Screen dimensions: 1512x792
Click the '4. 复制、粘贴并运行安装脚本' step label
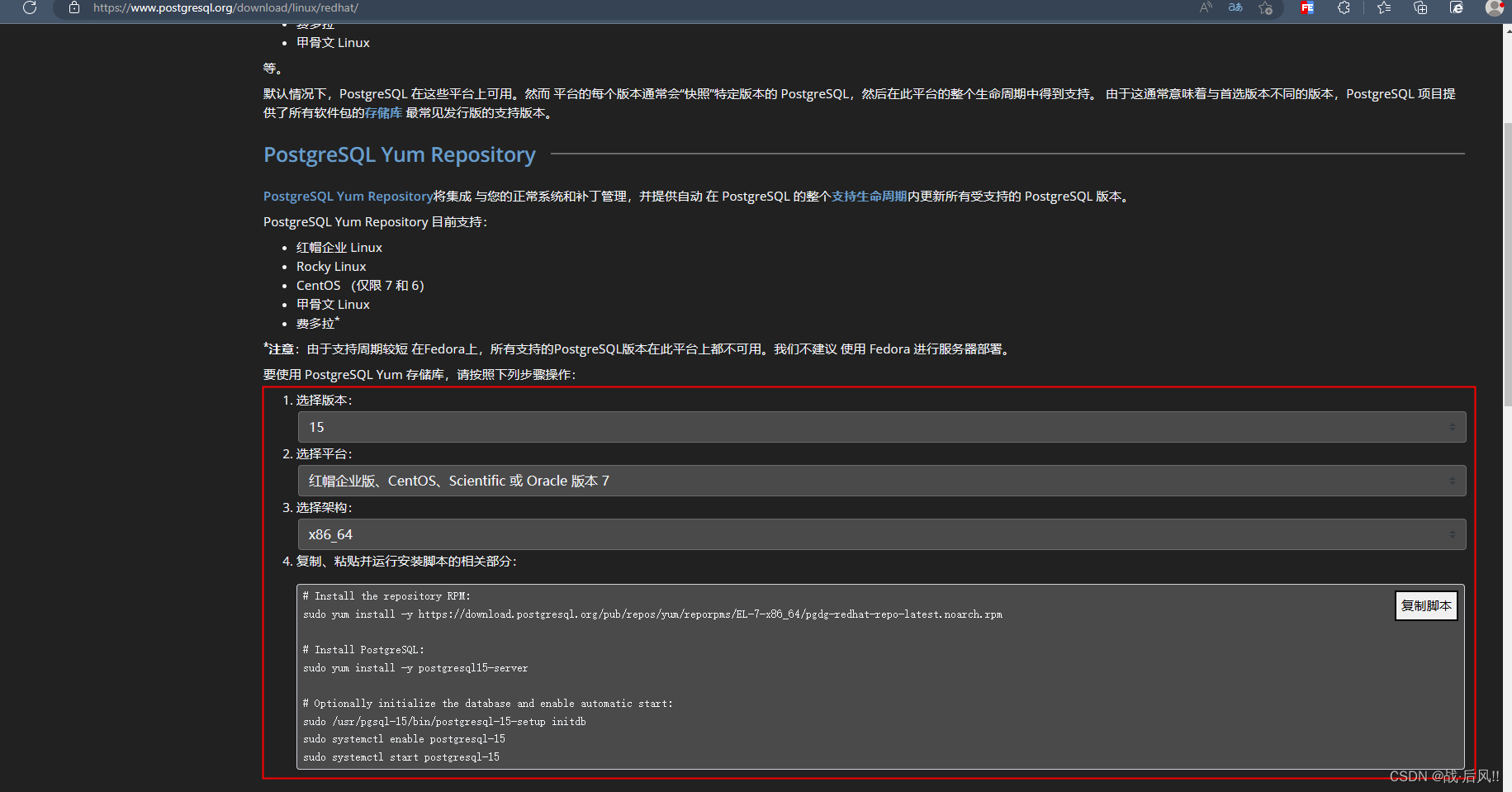pyautogui.click(x=400, y=562)
